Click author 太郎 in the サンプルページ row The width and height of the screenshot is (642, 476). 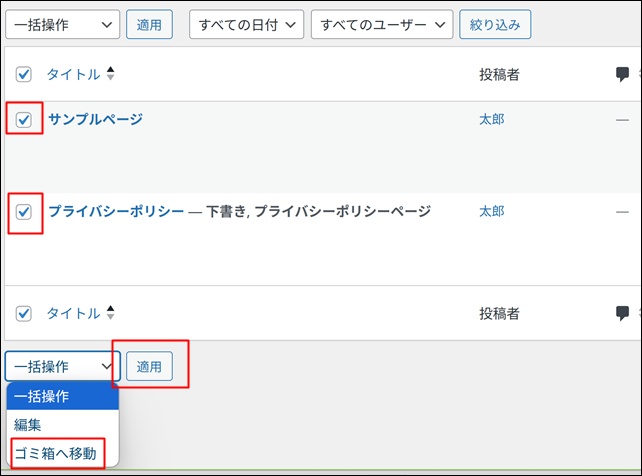[x=491, y=120]
